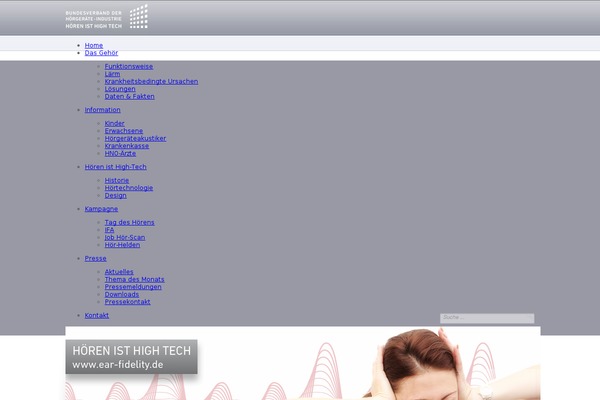The width and height of the screenshot is (600, 400).
Task: Go to the Aktuelles page
Action: (119, 272)
